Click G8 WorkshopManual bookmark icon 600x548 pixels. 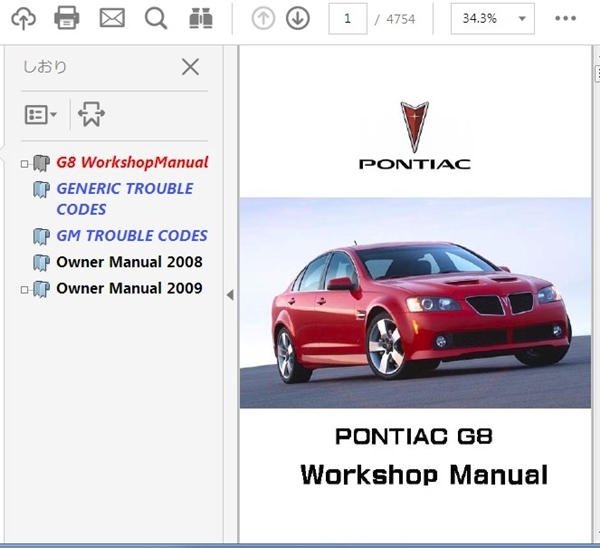pyautogui.click(x=41, y=163)
